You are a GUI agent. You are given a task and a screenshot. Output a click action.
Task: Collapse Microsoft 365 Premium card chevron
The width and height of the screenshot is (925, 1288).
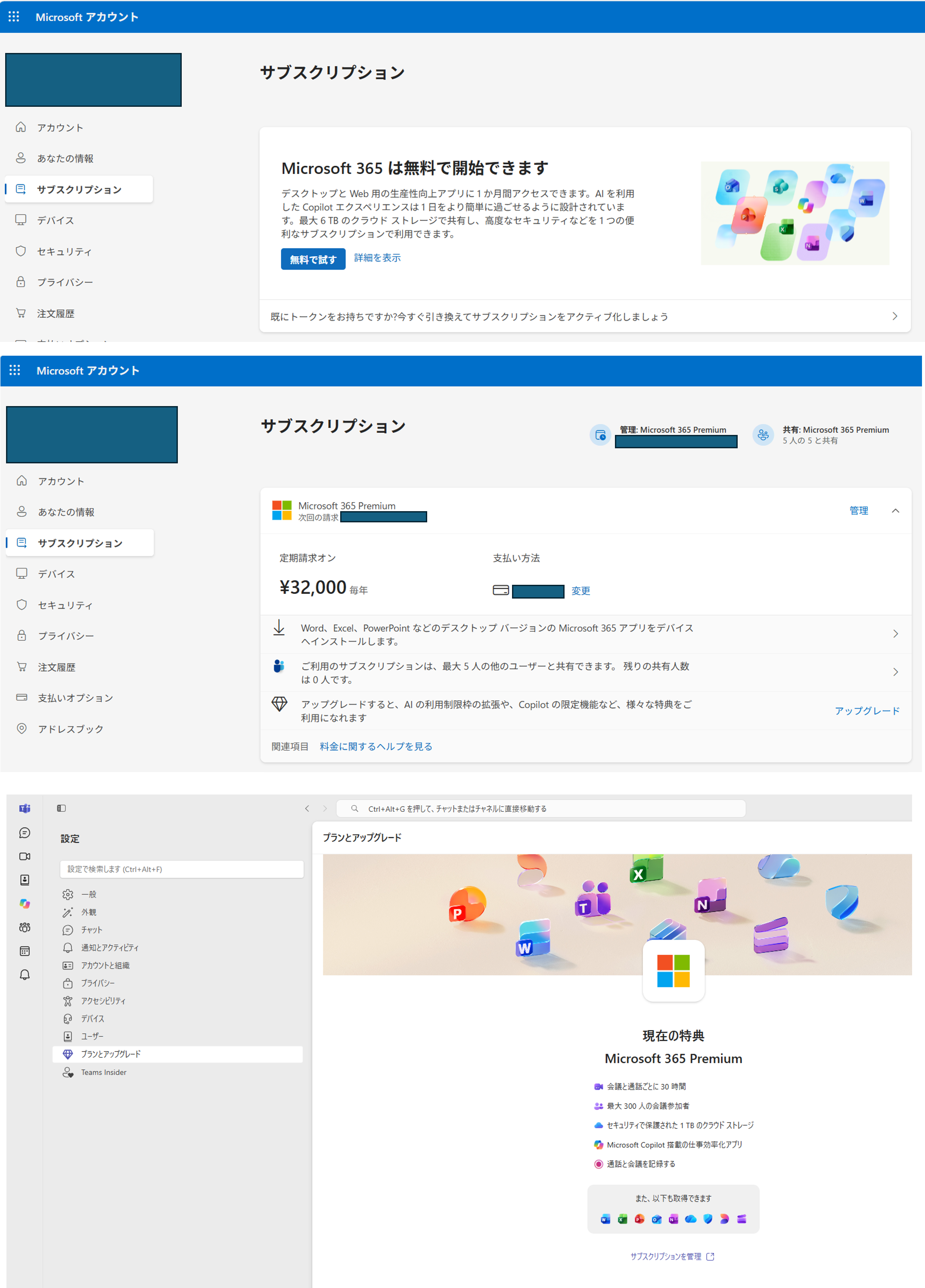point(895,511)
